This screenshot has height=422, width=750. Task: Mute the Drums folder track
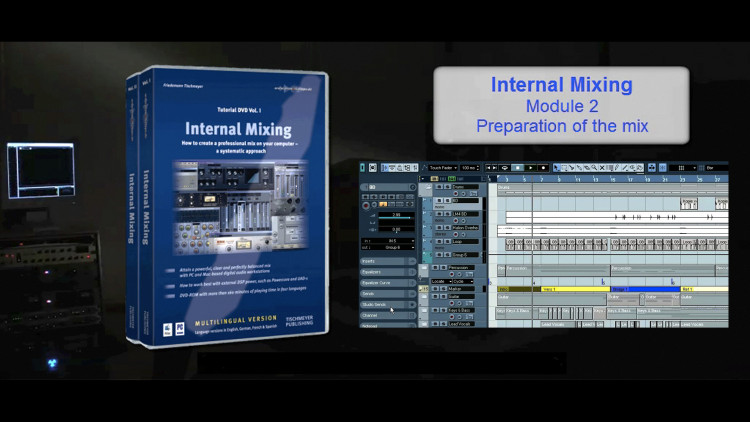point(439,187)
